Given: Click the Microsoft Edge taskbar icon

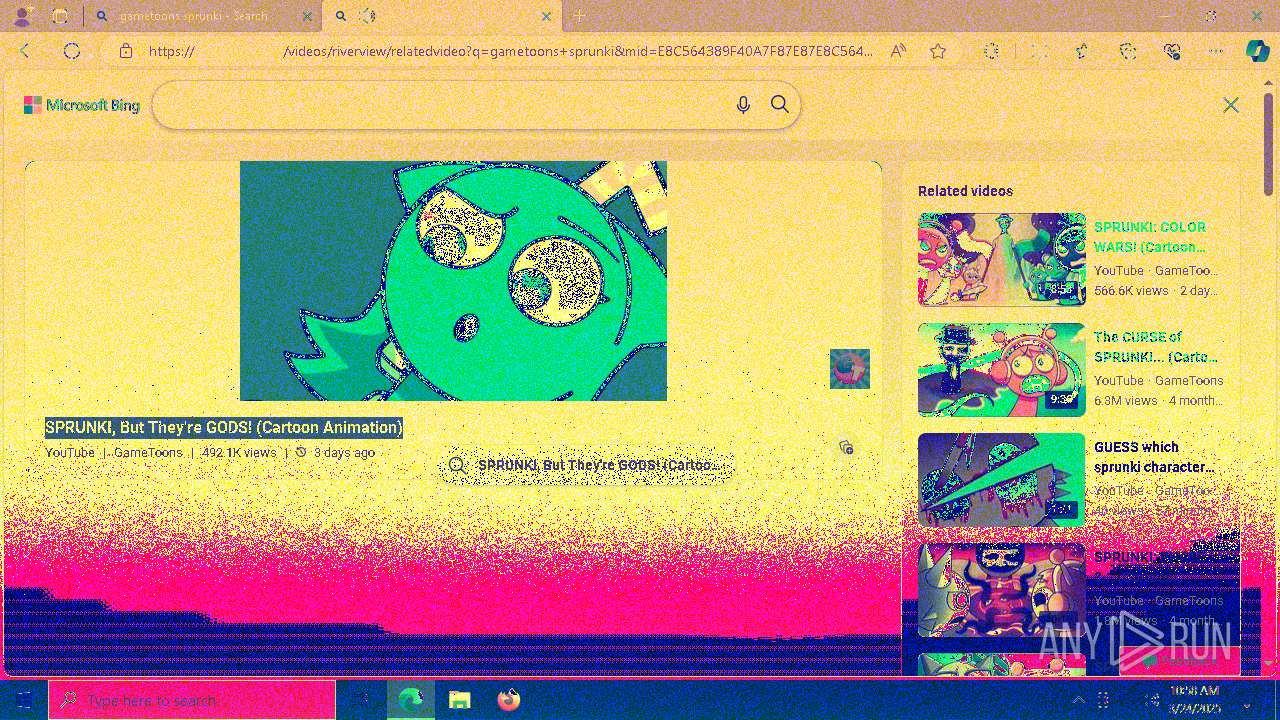Looking at the screenshot, I should (x=411, y=701).
